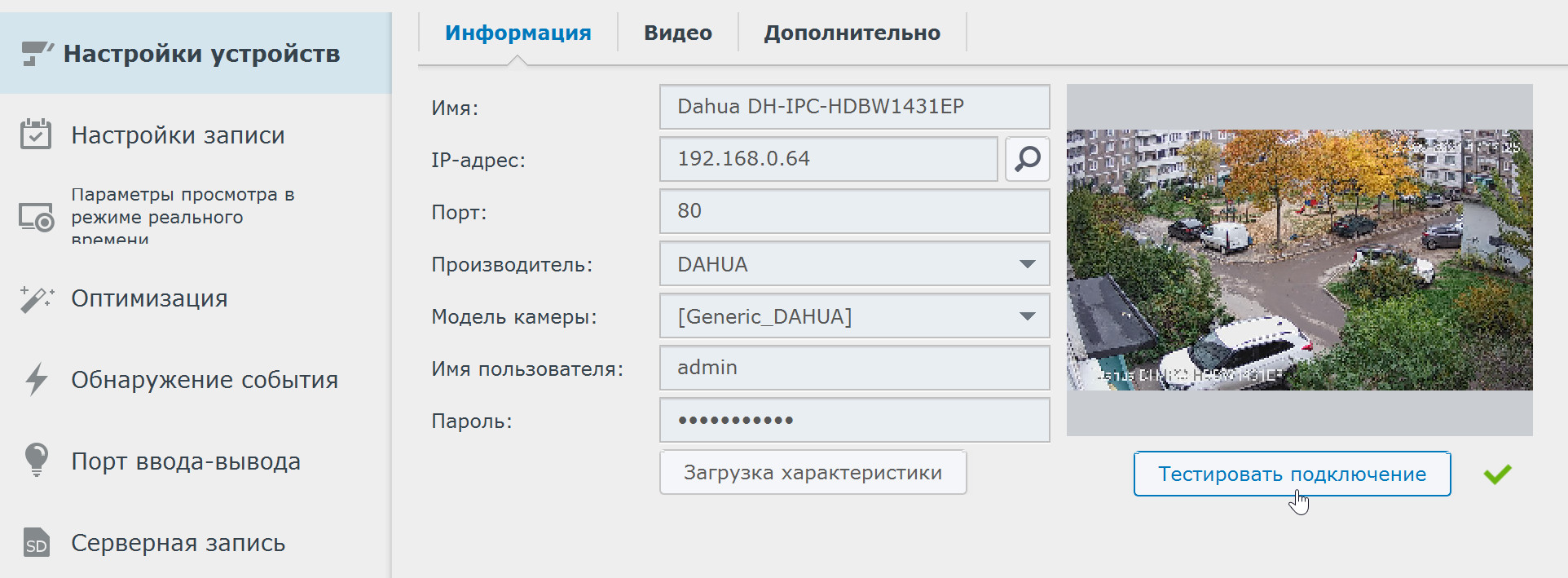Image resolution: width=1568 pixels, height=578 pixels.
Task: Click the recording settings calendar icon
Action: click(x=36, y=135)
